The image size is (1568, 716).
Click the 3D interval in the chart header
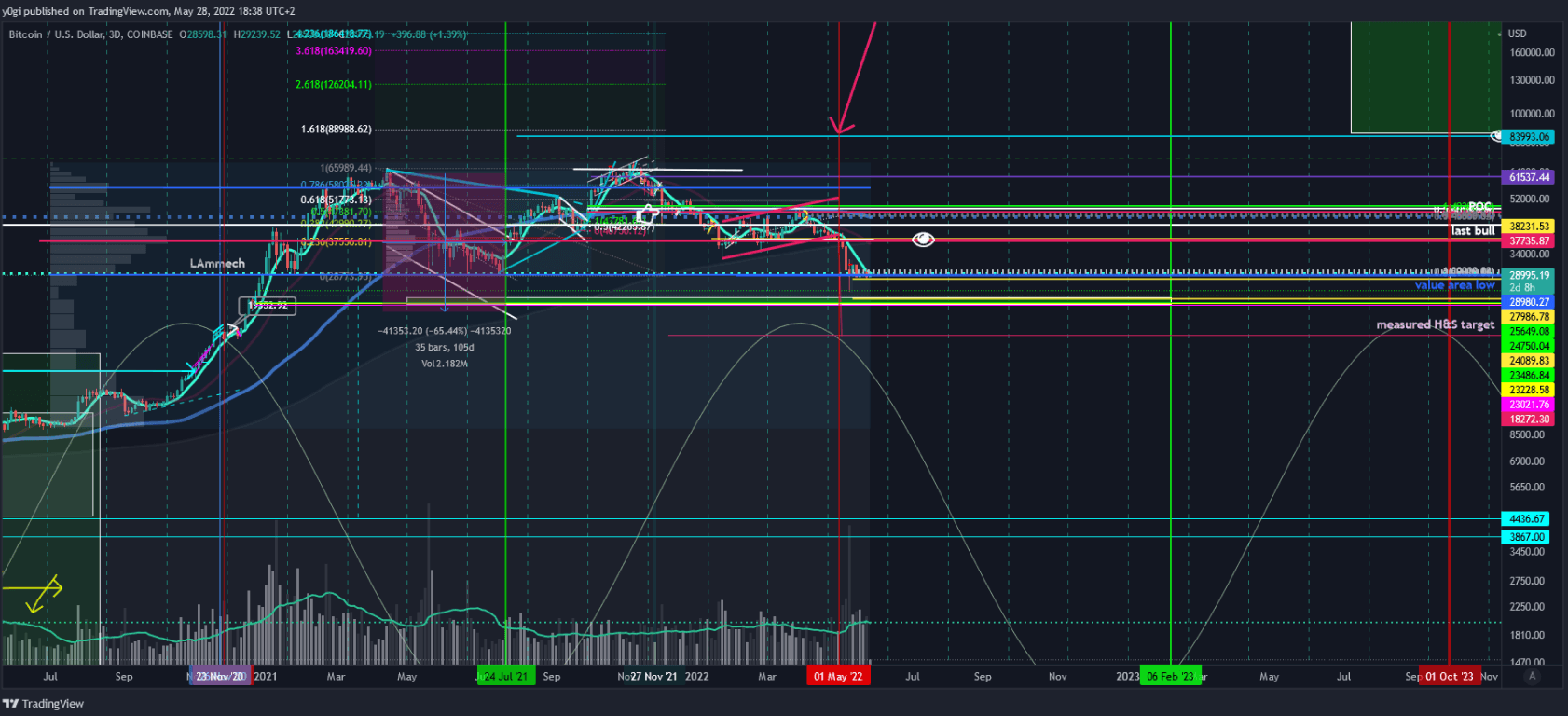tap(116, 34)
